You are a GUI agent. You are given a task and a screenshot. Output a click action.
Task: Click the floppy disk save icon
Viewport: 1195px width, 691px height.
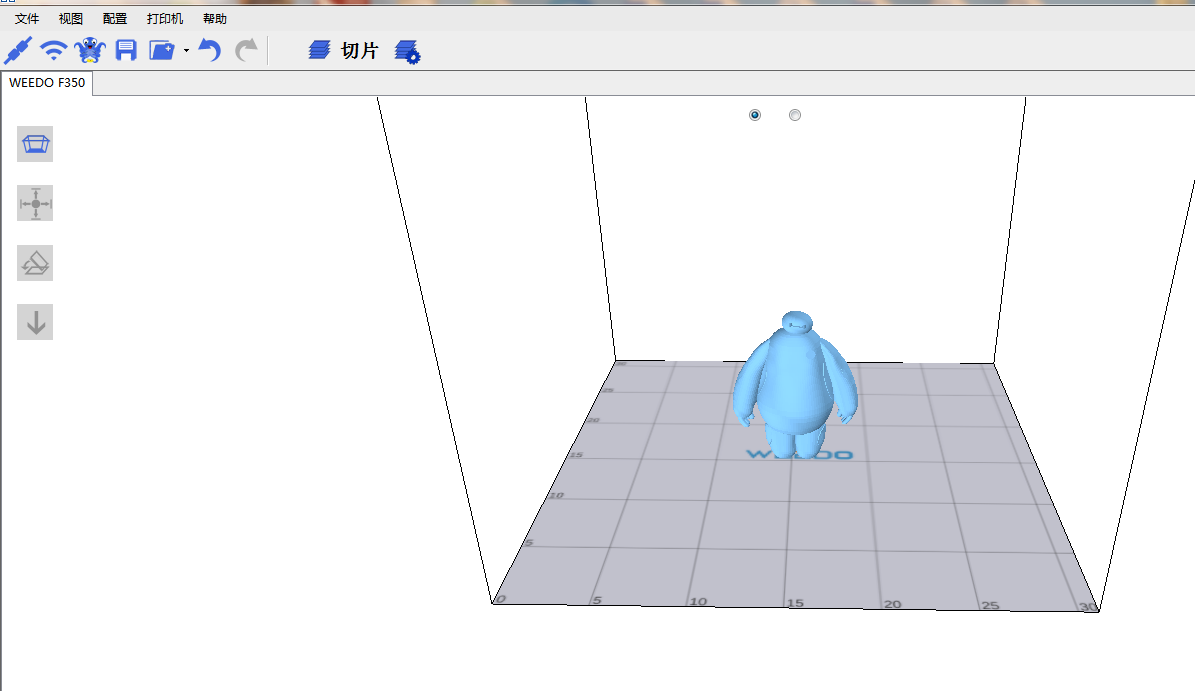126,50
